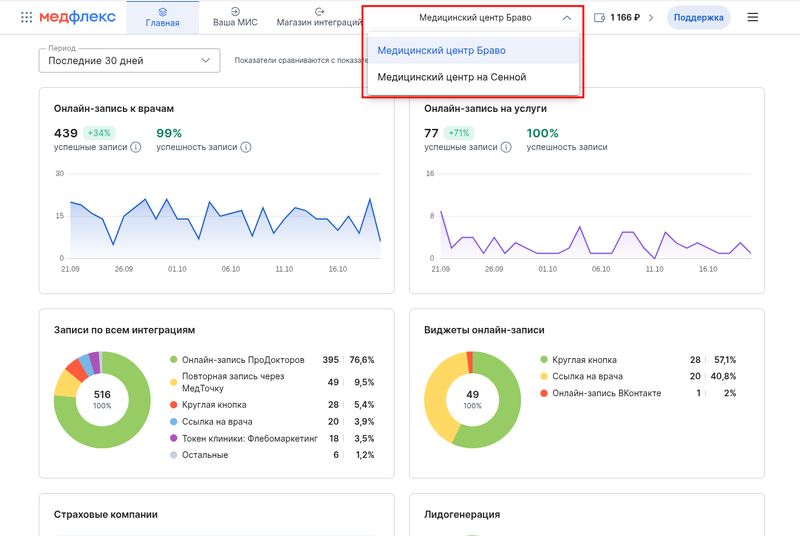Image resolution: width=800 pixels, height=536 pixels.
Task: Click Остальные legend row
Action: [272, 454]
